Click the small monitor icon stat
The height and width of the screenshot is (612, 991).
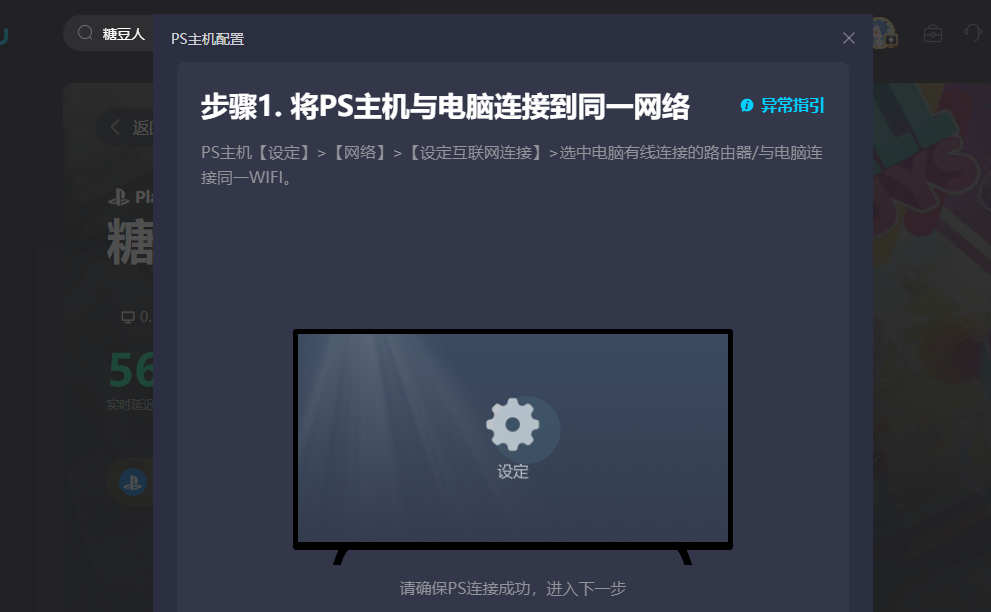tap(128, 317)
